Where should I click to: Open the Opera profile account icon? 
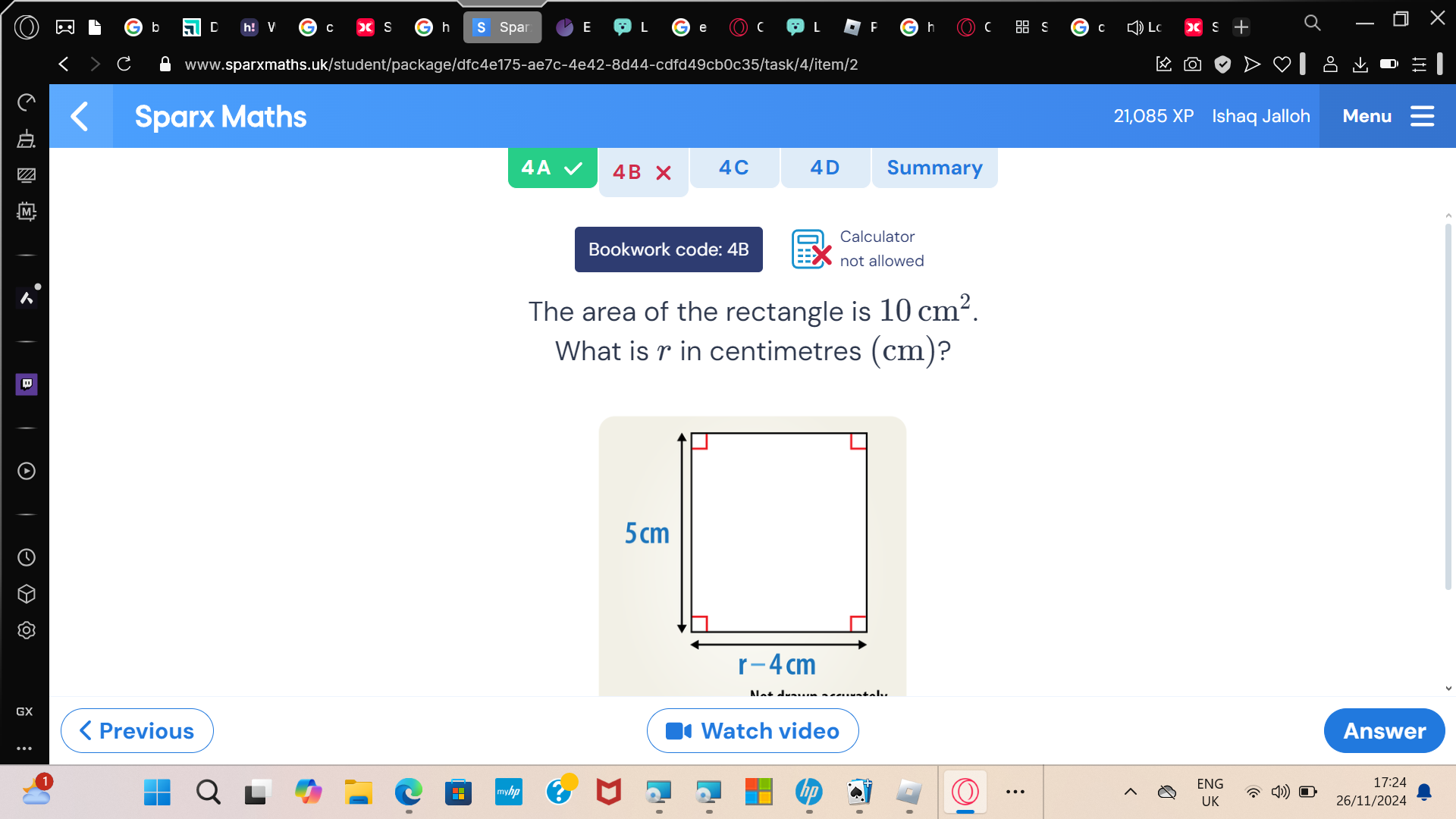tap(1329, 64)
